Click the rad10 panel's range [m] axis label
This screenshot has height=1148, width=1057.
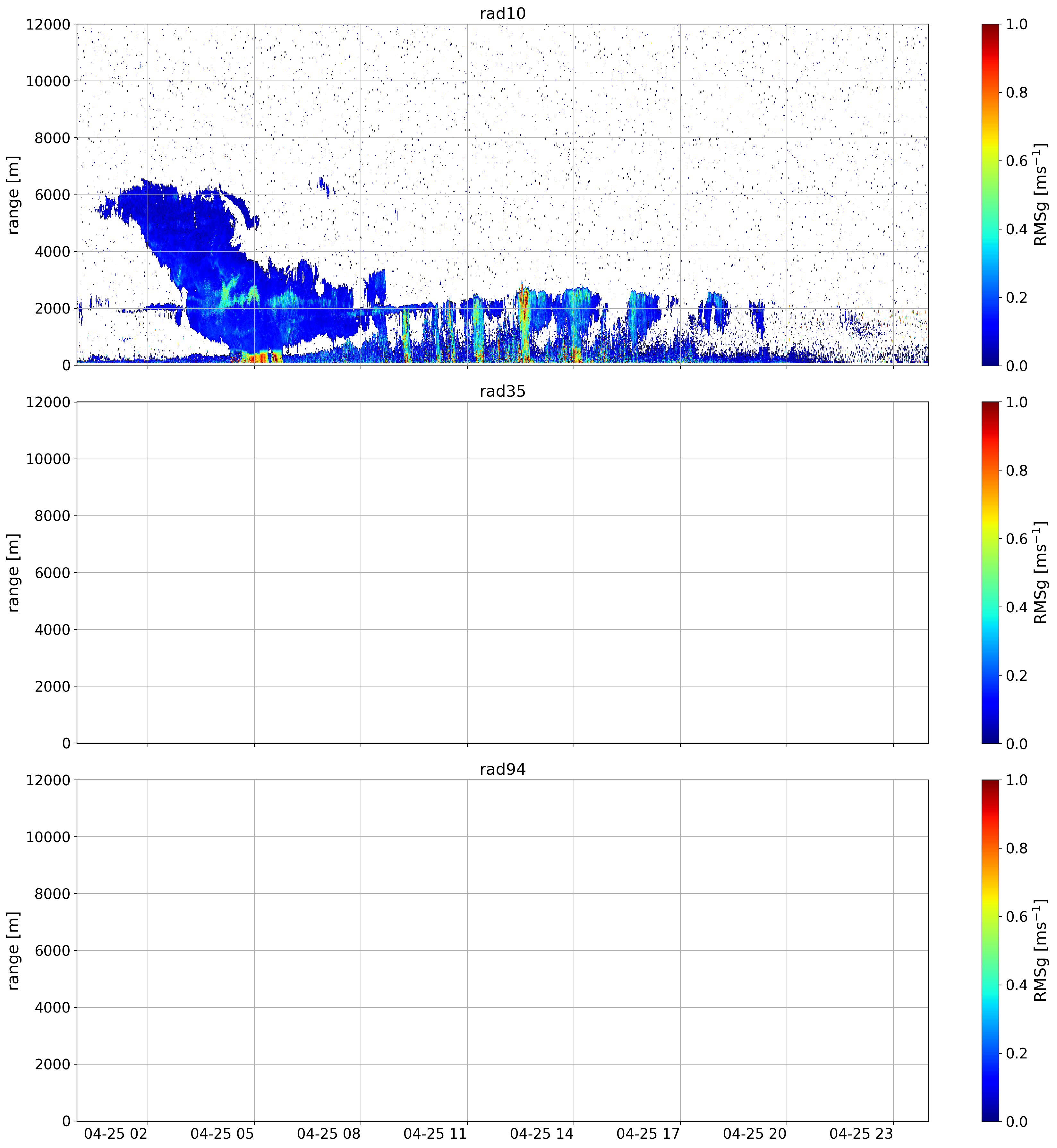click(14, 194)
